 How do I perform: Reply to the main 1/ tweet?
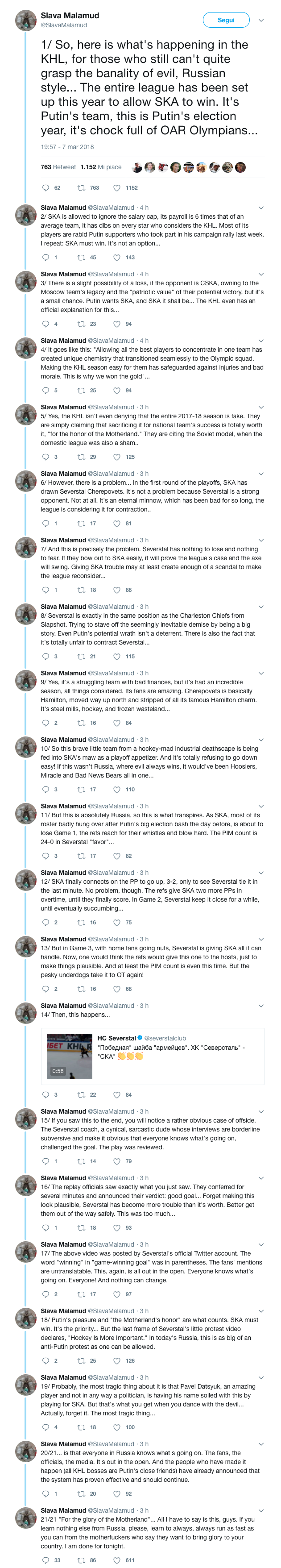pyautogui.click(x=45, y=188)
